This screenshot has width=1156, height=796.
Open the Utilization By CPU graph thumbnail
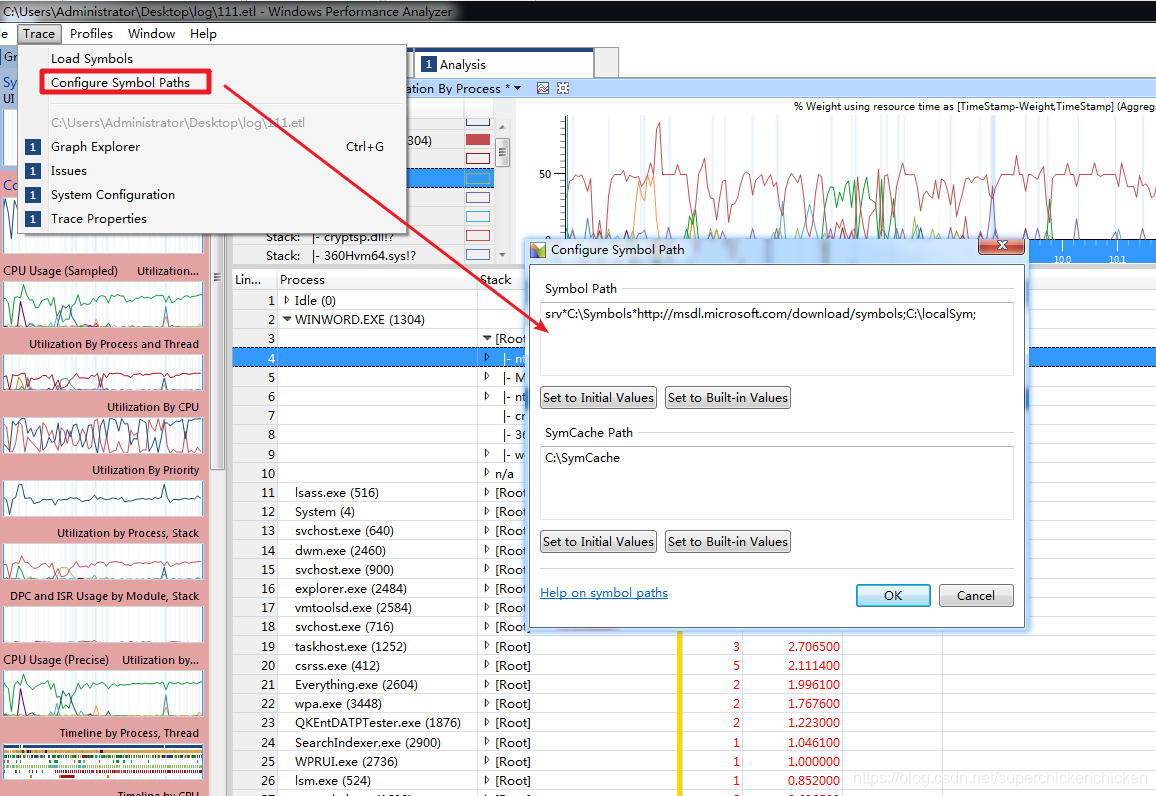pyautogui.click(x=103, y=435)
